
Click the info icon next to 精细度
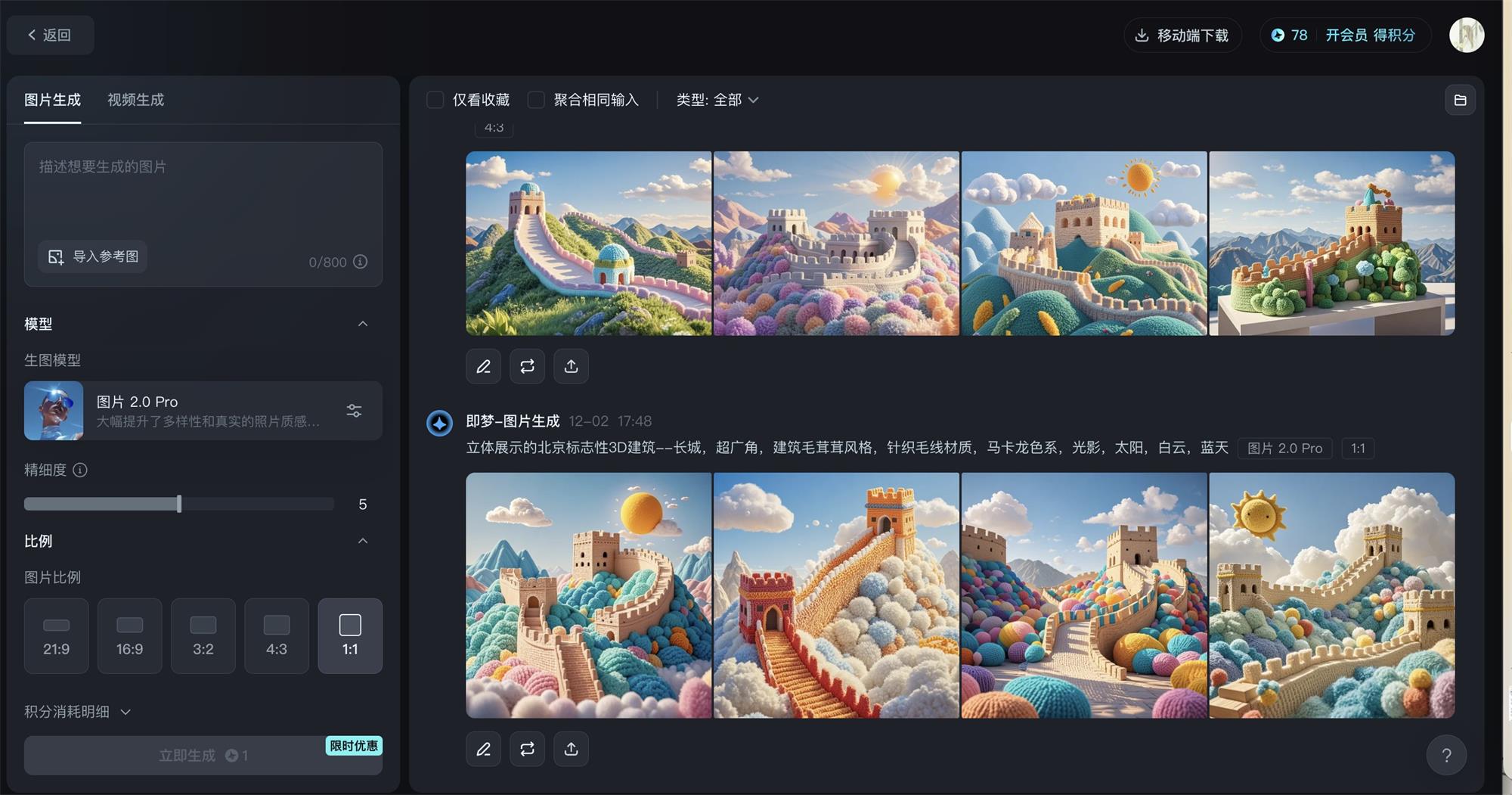tap(80, 470)
